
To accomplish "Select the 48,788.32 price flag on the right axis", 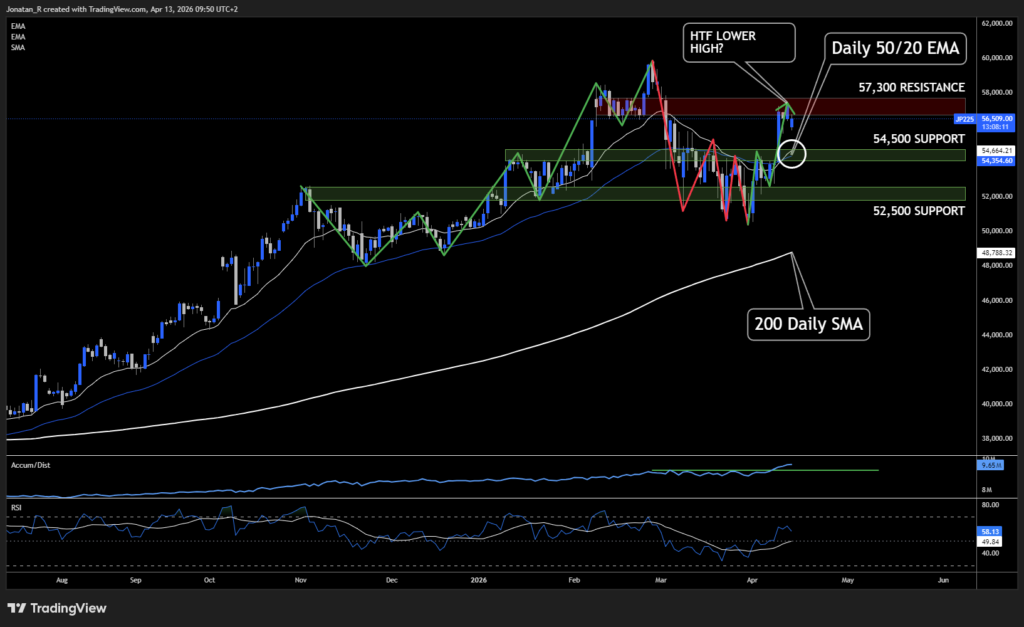I will (993, 253).
